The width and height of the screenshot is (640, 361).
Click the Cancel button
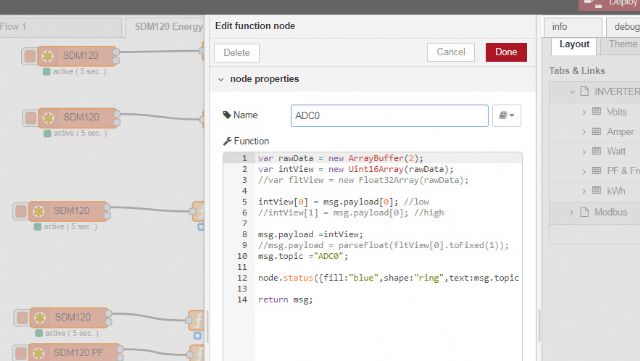(451, 52)
